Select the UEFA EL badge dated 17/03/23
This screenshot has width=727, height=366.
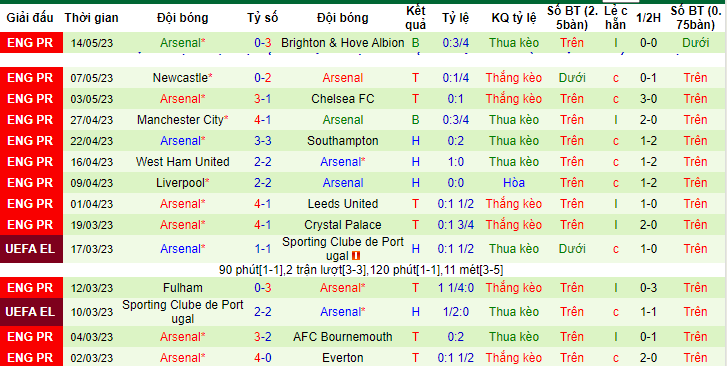click(x=30, y=249)
